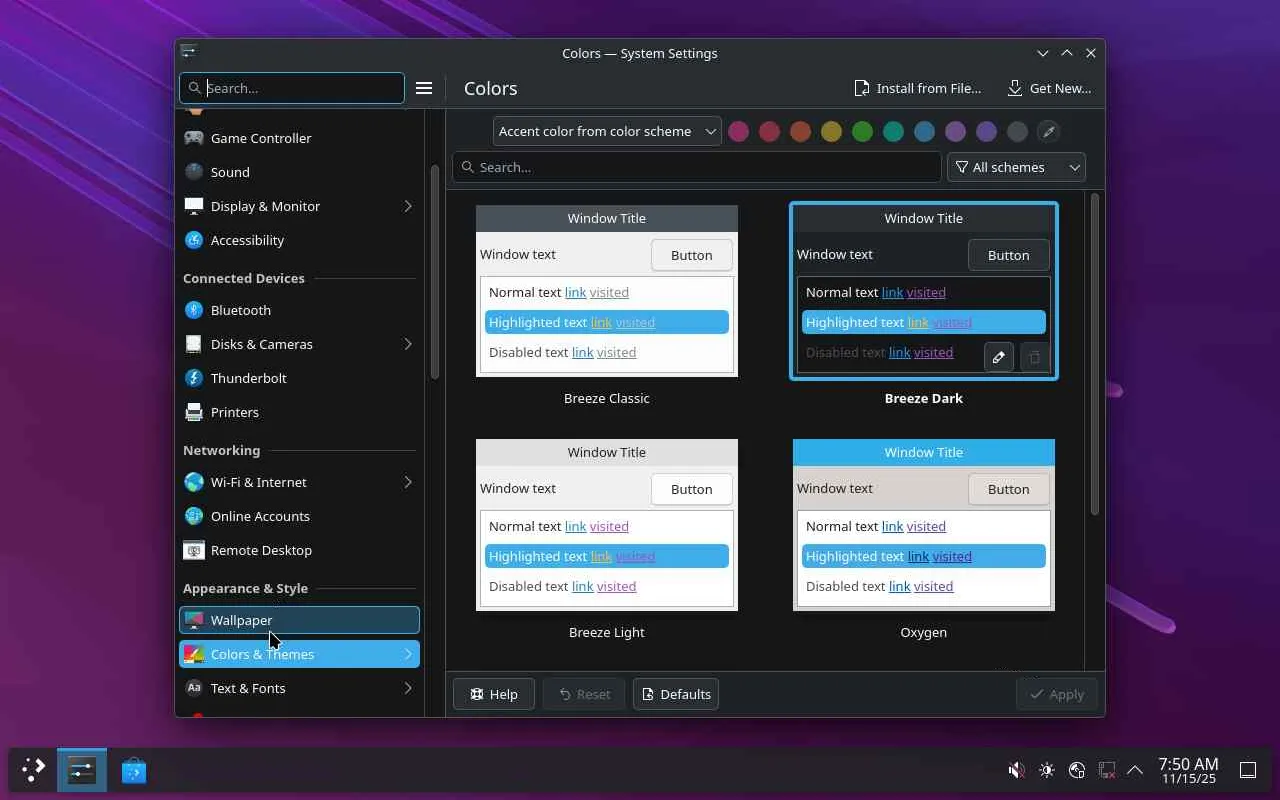Choose the teal accent color swatch
The image size is (1280, 800).
pos(893,131)
